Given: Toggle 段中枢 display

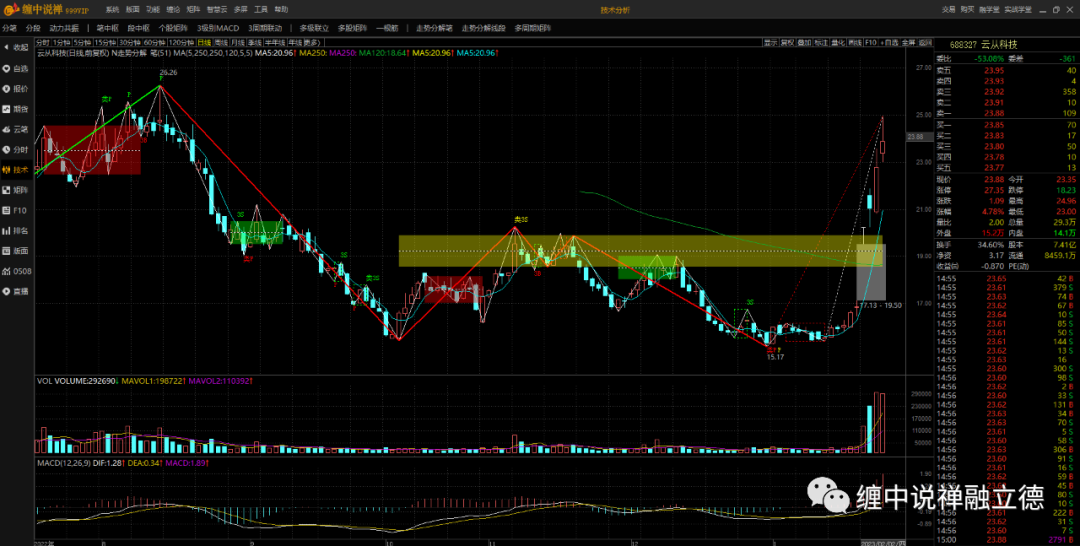Looking at the screenshot, I should (x=138, y=28).
